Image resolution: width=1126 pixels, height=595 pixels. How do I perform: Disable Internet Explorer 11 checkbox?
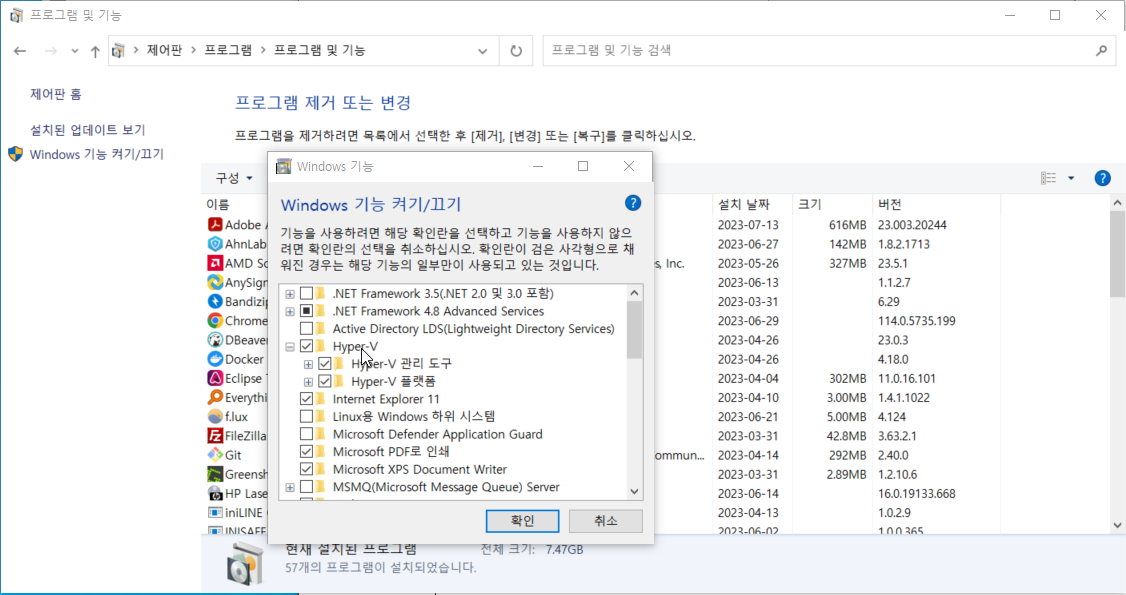click(x=307, y=399)
